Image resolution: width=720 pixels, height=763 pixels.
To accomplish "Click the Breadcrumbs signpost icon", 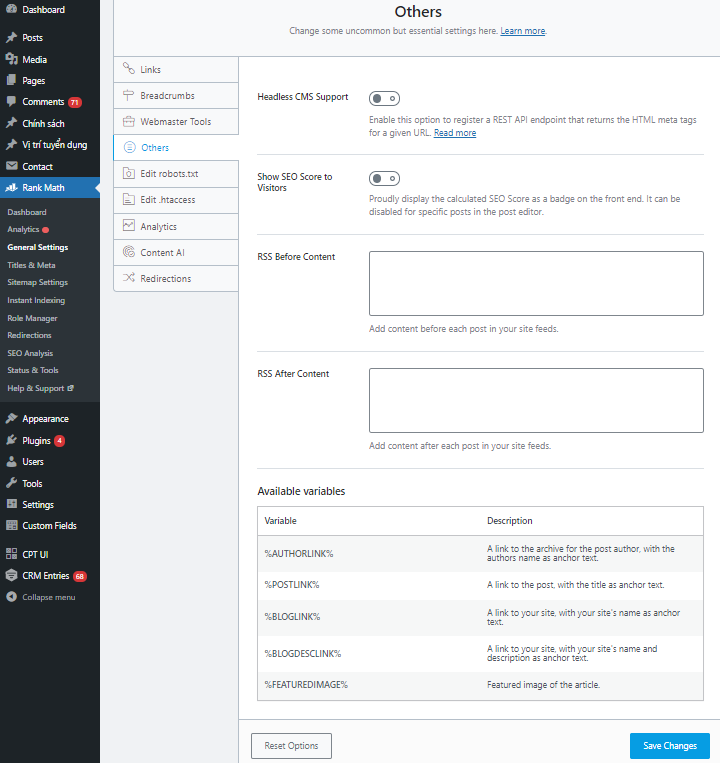I will pyautogui.click(x=128, y=95).
